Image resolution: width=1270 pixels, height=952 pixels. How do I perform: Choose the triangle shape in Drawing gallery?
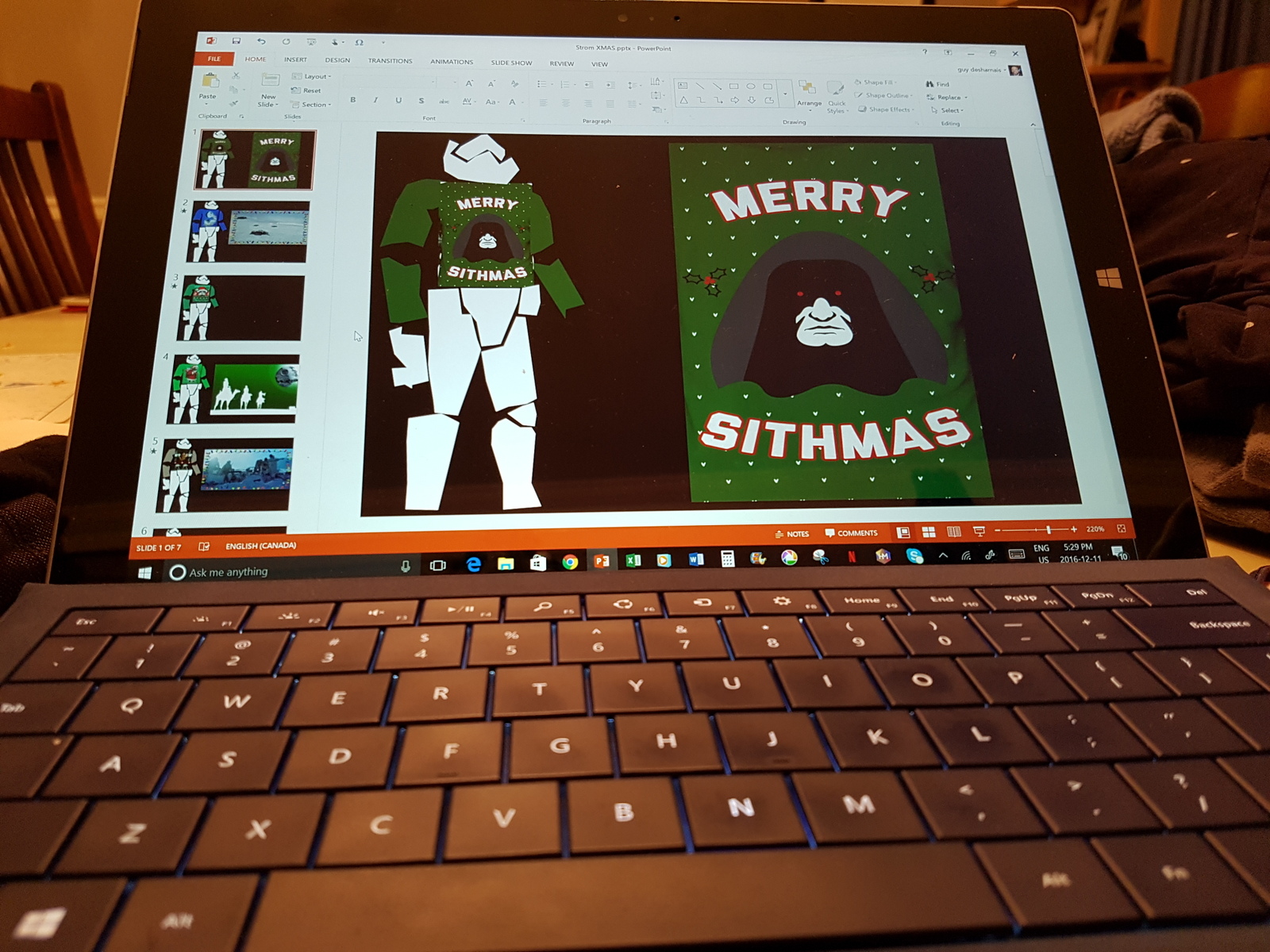(683, 100)
